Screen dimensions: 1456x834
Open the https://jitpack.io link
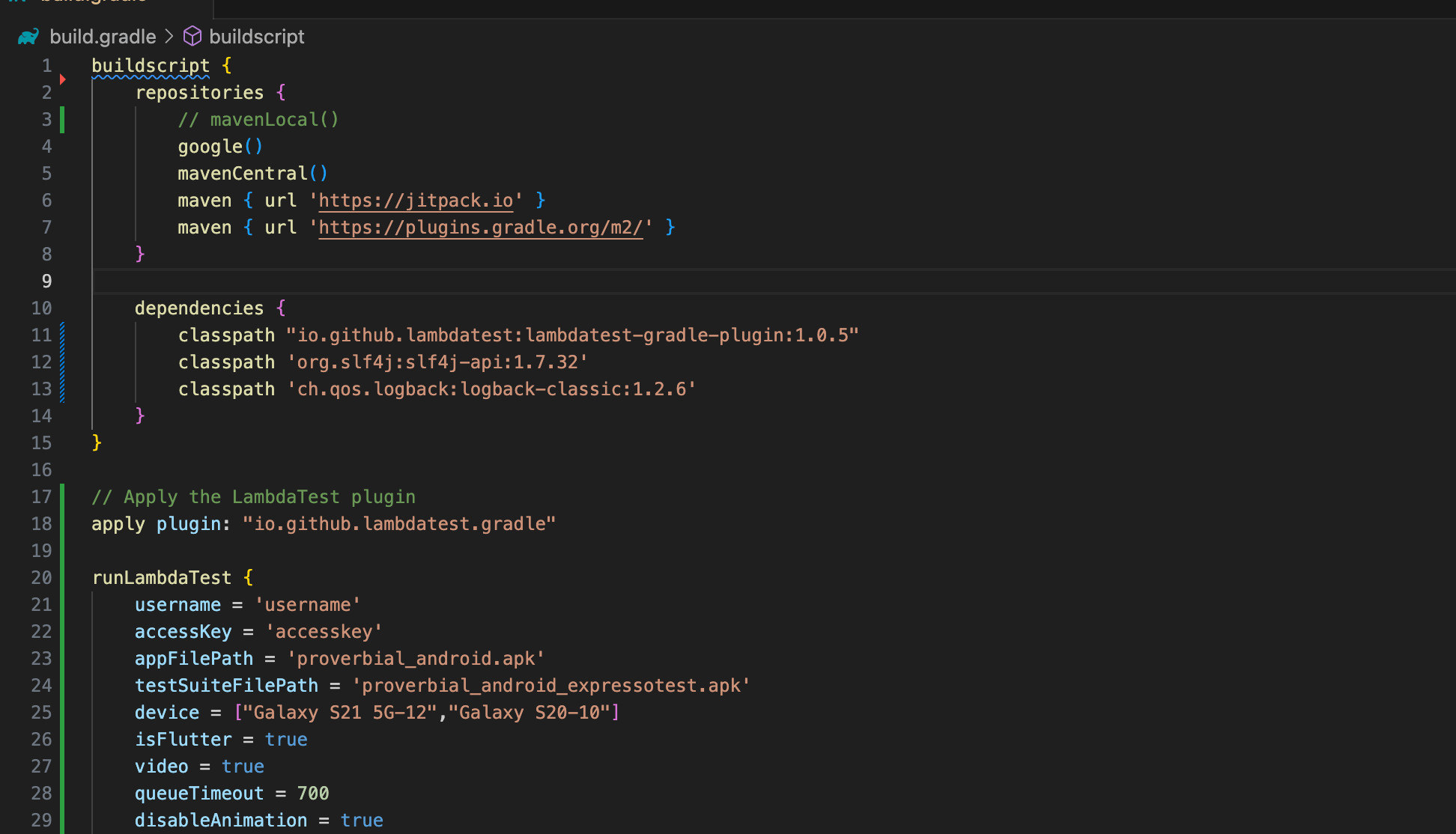(416, 201)
